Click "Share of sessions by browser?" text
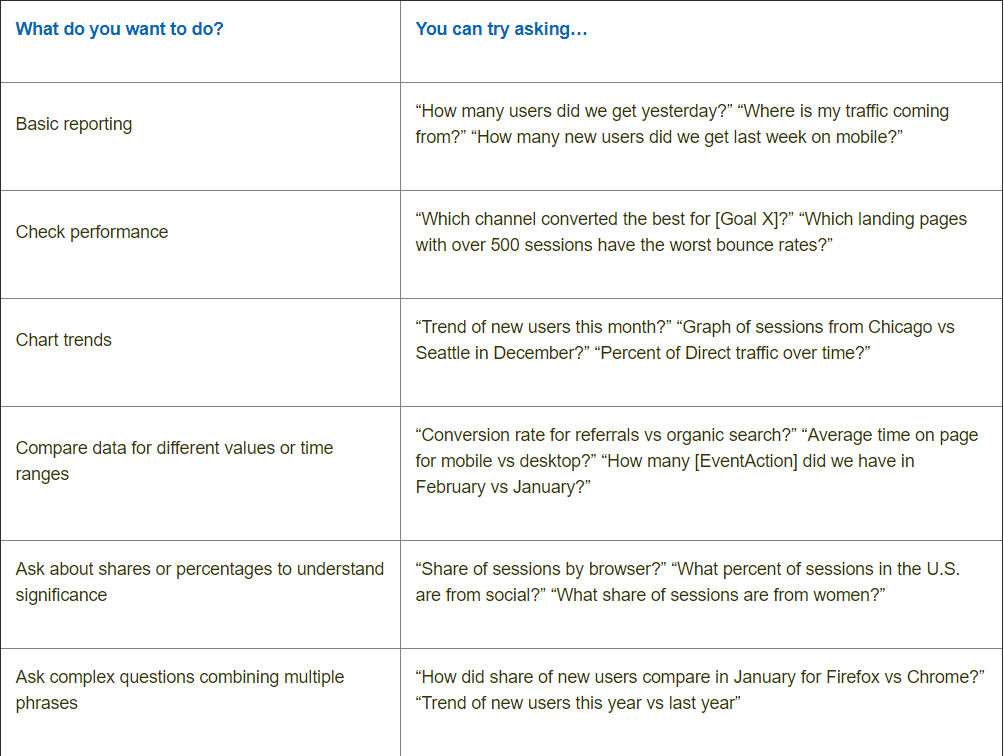This screenshot has width=1004, height=756. (541, 569)
